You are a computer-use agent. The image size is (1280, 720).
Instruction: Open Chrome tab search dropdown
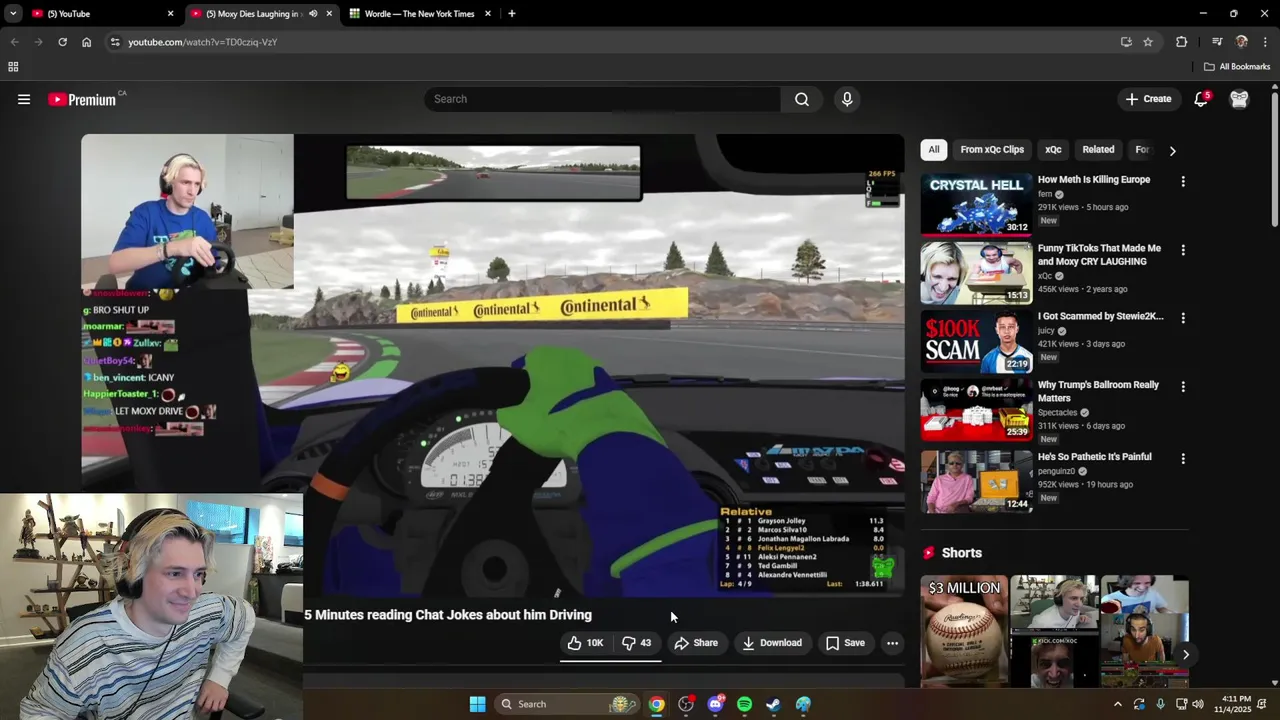(x=13, y=14)
